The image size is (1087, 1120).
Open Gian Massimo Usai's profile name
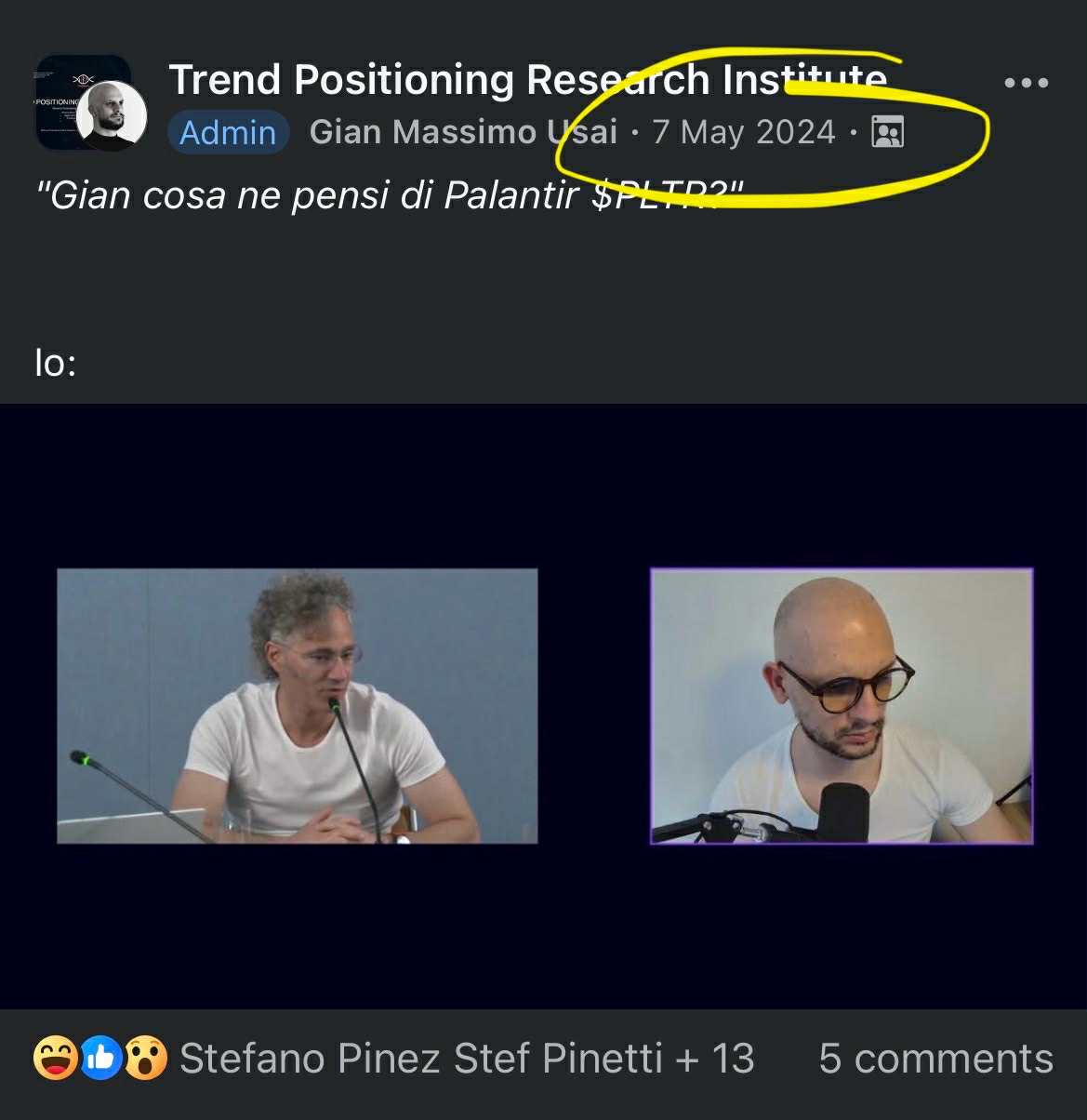pyautogui.click(x=463, y=131)
